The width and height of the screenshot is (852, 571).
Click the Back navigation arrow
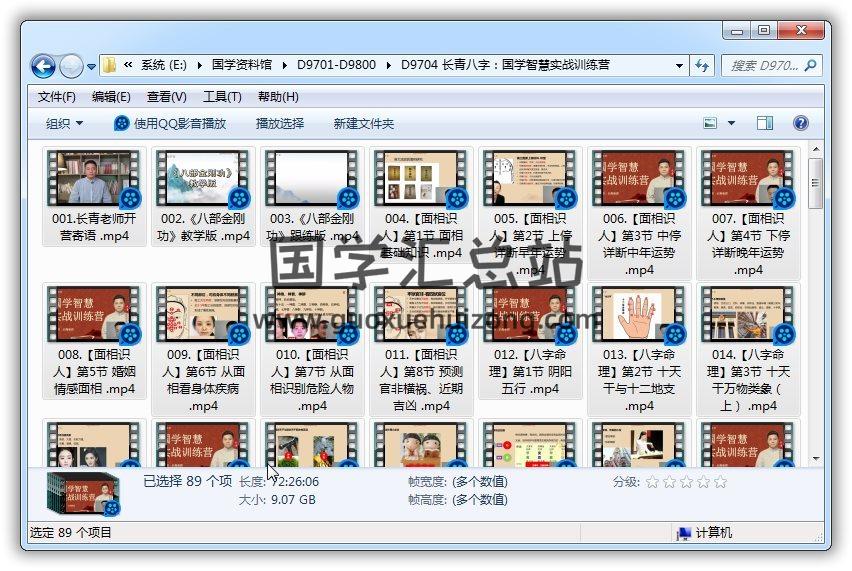coord(43,66)
